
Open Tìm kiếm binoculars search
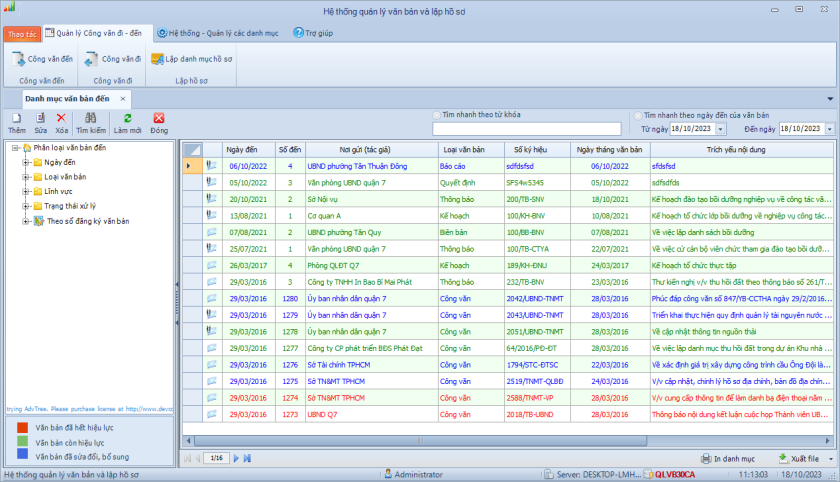pos(91,118)
